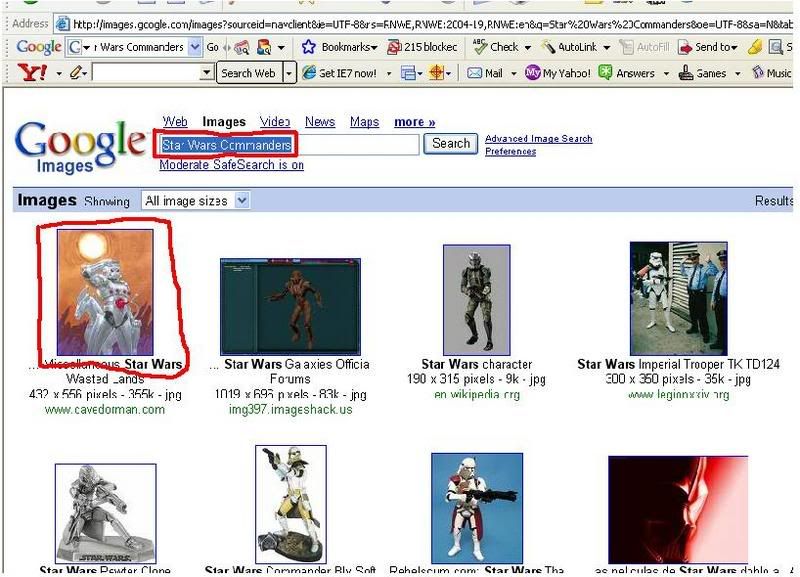Open the Galaxies Official Forums thumbnail
The image size is (800, 577).
(x=290, y=307)
